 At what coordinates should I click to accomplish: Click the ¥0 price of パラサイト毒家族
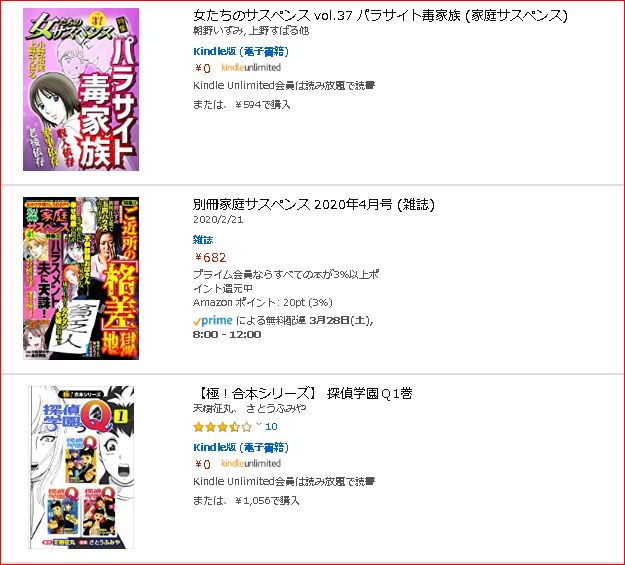[202, 68]
